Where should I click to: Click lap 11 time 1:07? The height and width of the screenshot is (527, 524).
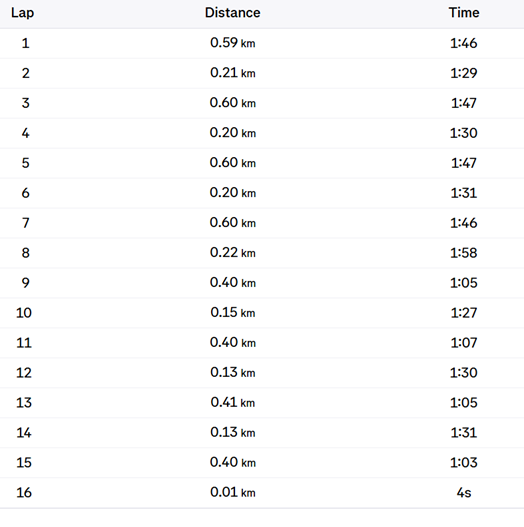click(x=464, y=342)
